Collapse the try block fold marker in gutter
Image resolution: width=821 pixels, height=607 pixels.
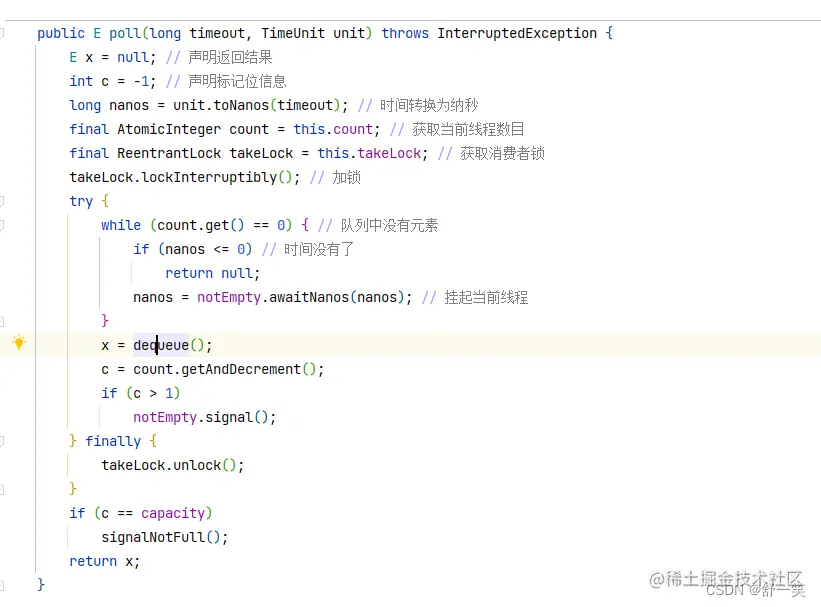(2, 201)
